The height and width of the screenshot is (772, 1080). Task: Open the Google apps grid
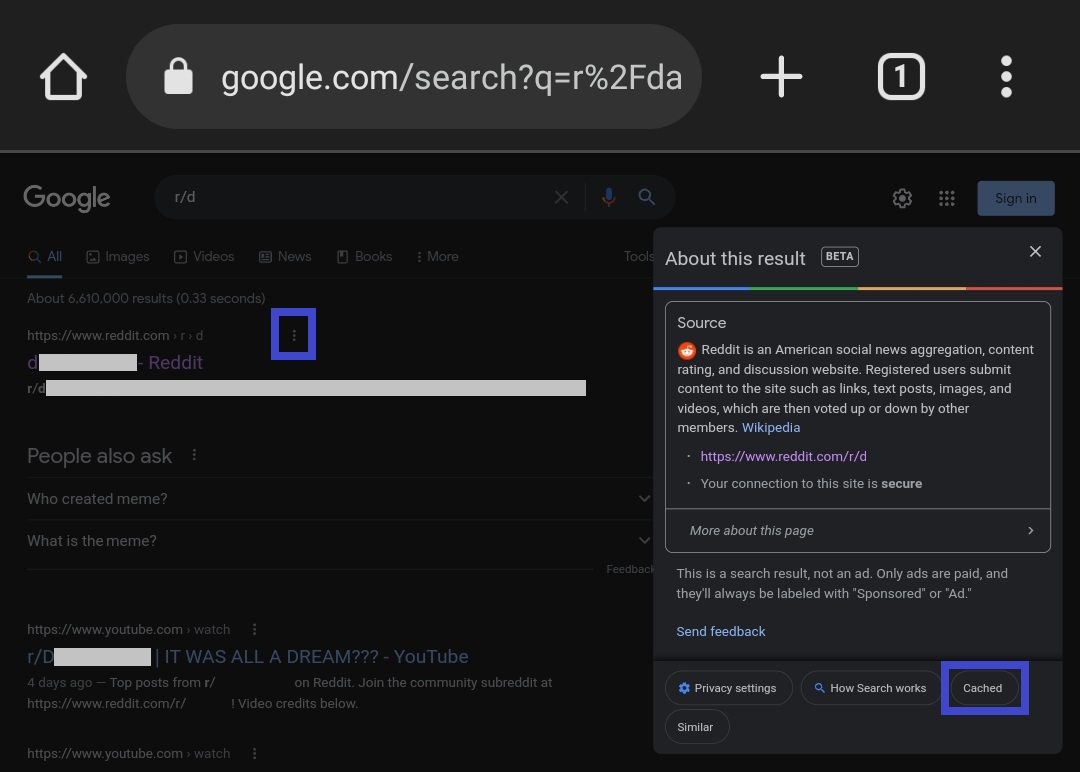click(x=947, y=199)
